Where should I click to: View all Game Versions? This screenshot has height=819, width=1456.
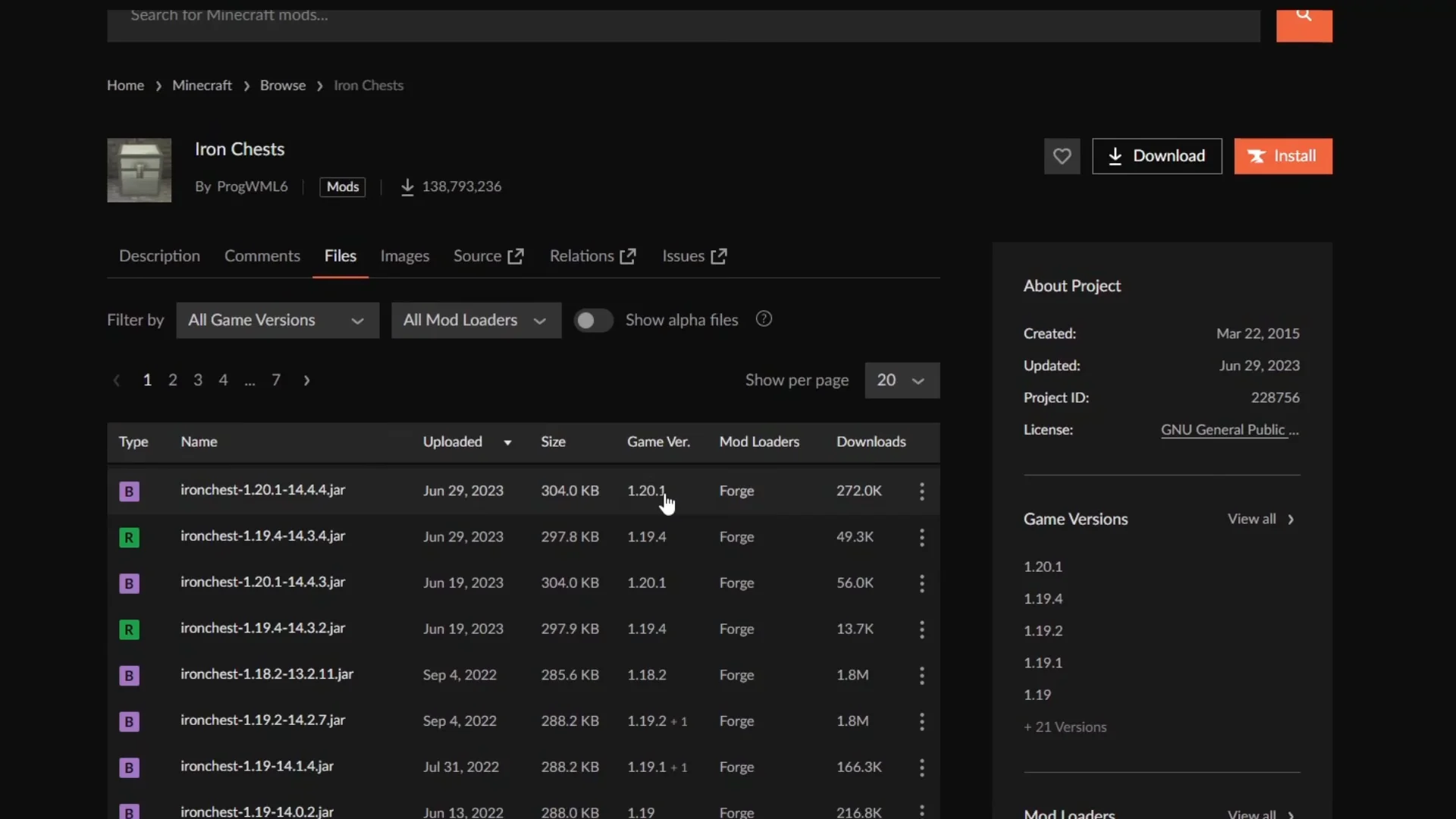1261,519
